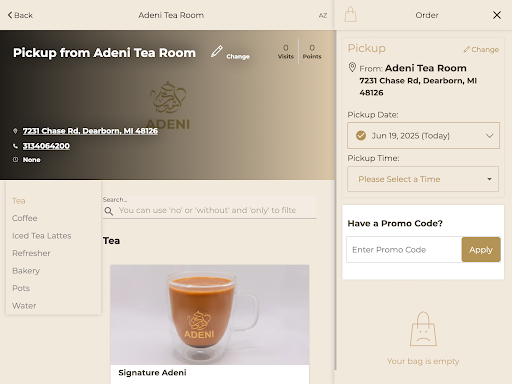Click the sad empty bag icon

click(423, 329)
